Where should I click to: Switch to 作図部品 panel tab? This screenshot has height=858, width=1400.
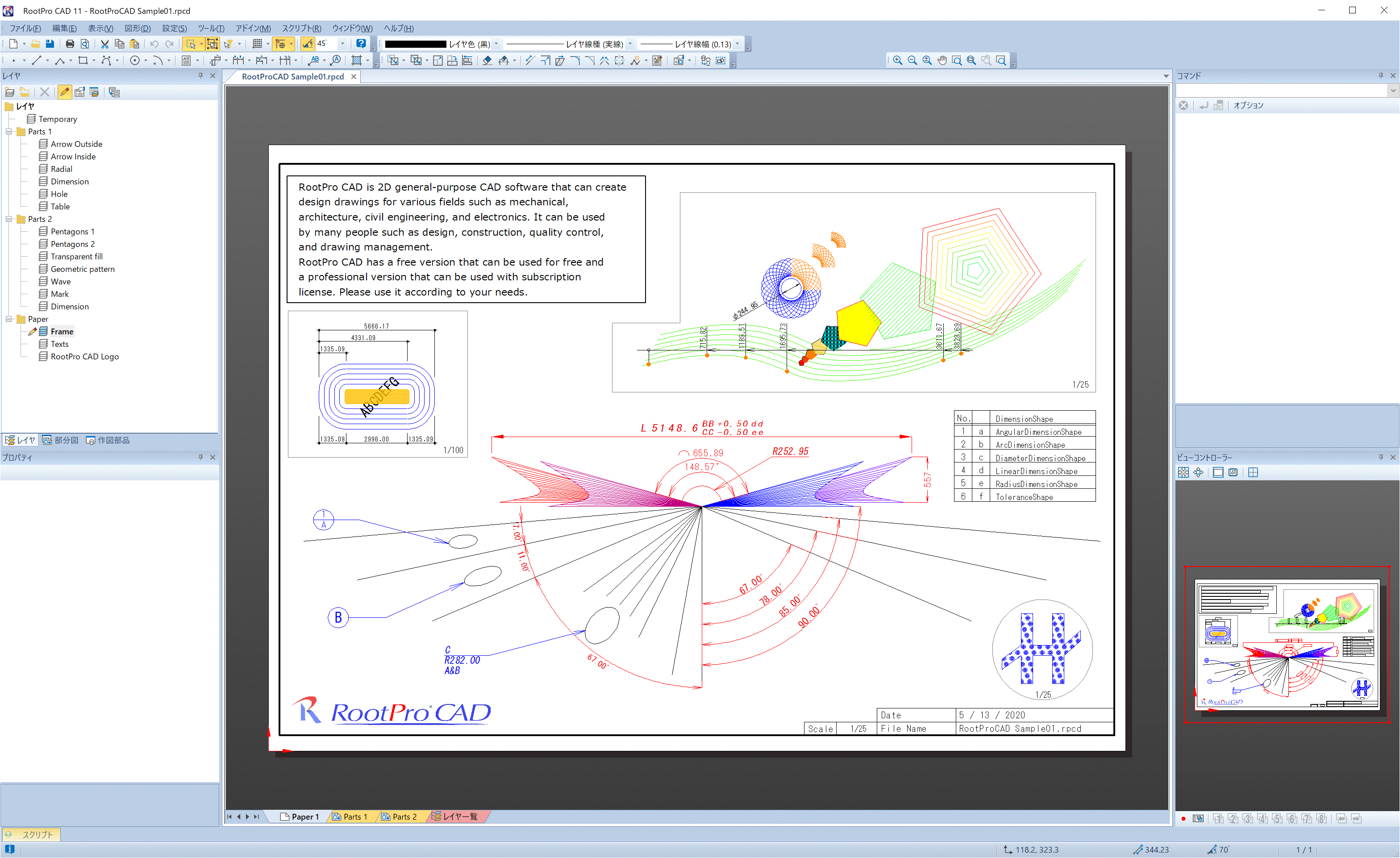pyautogui.click(x=108, y=441)
